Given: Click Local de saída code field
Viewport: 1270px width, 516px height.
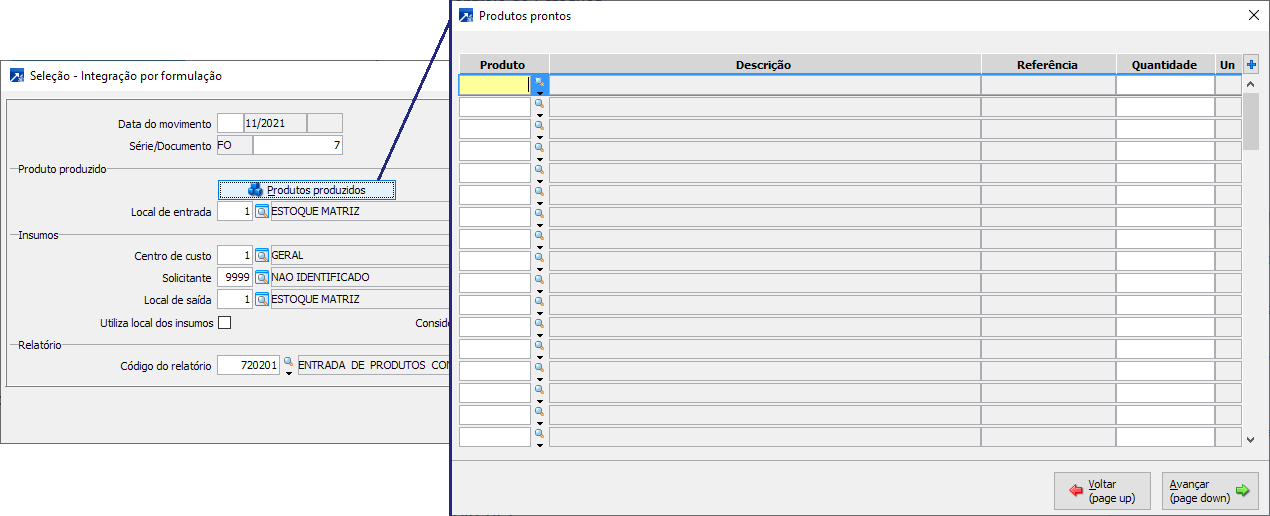Looking at the screenshot, I should point(235,299).
